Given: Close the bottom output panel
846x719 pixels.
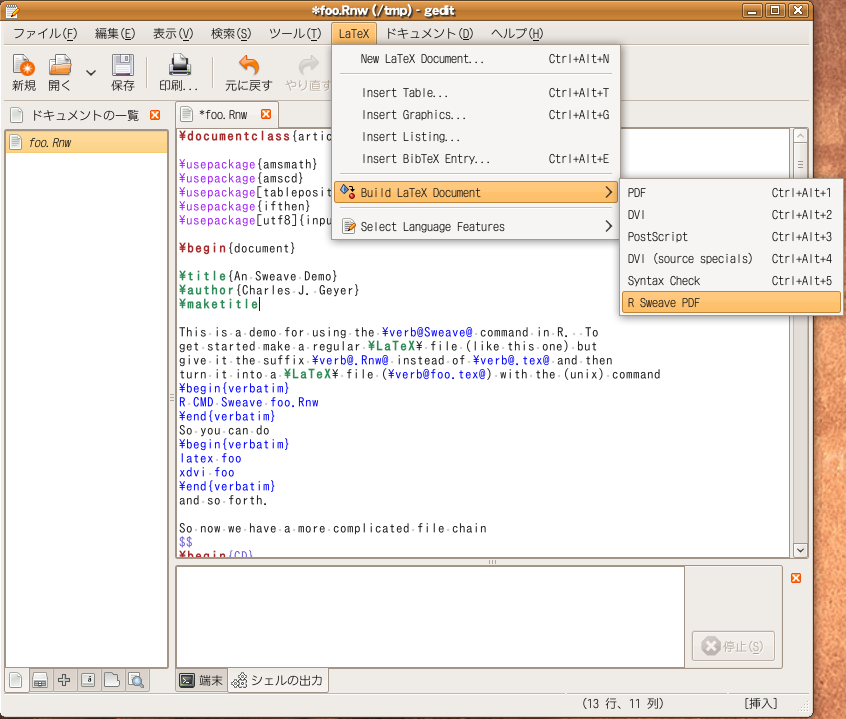Looking at the screenshot, I should (x=796, y=578).
